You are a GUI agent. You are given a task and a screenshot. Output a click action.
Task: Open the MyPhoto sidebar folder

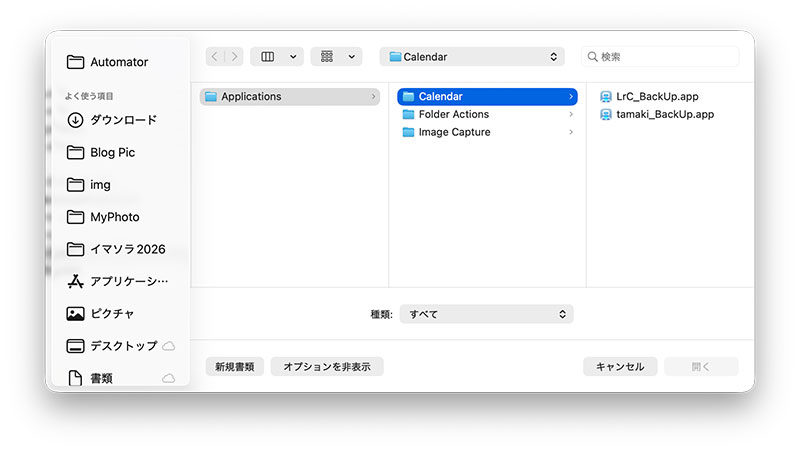(x=114, y=217)
